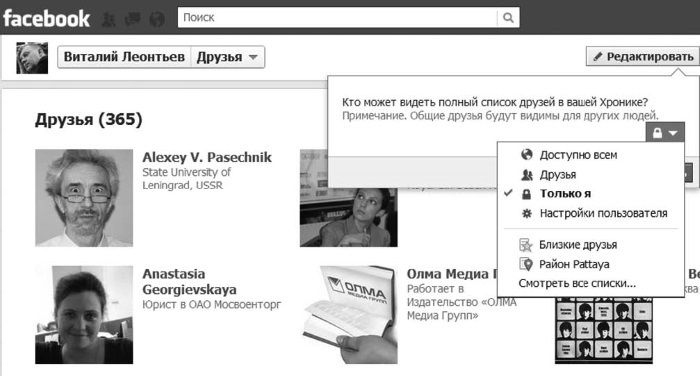Click State University of Leningrad, USSR text
This screenshot has width=700, height=376.
coord(187,179)
